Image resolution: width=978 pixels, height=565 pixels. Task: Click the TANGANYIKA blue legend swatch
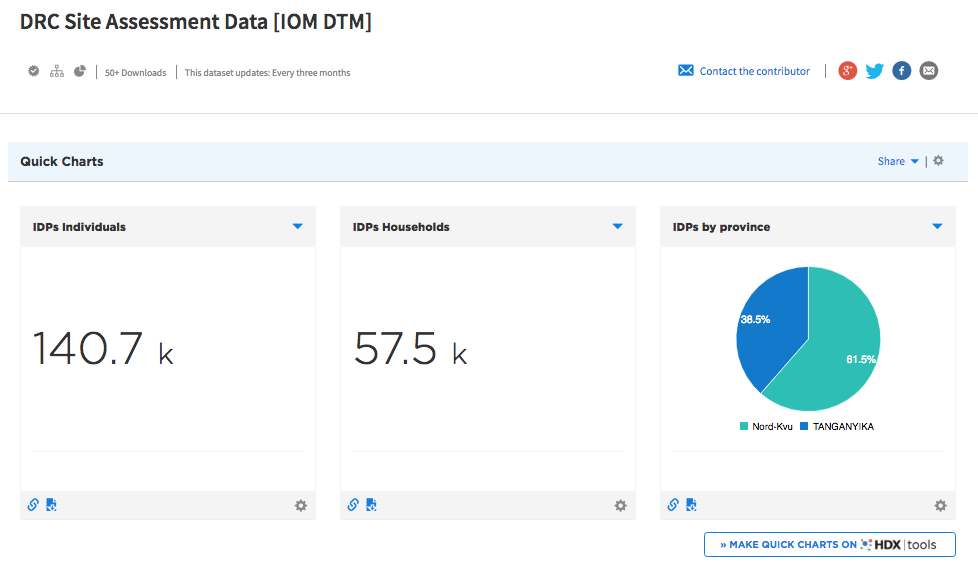click(804, 427)
